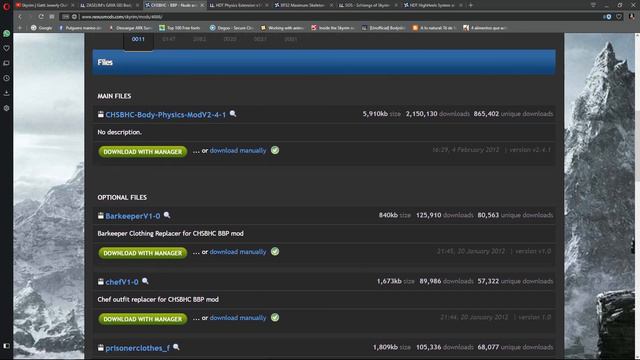This screenshot has width=640, height=360.
Task: Open the history clock icon in sidebar
Action: [x=6, y=78]
